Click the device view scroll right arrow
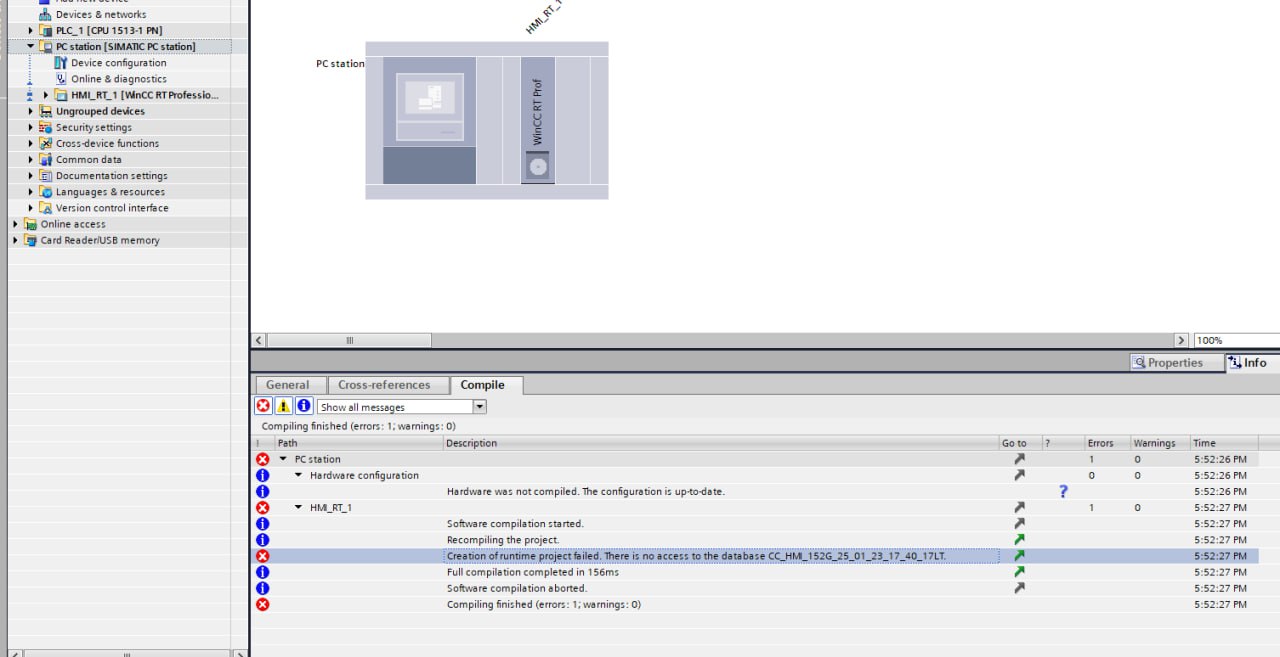This screenshot has width=1280, height=657. [x=1182, y=340]
